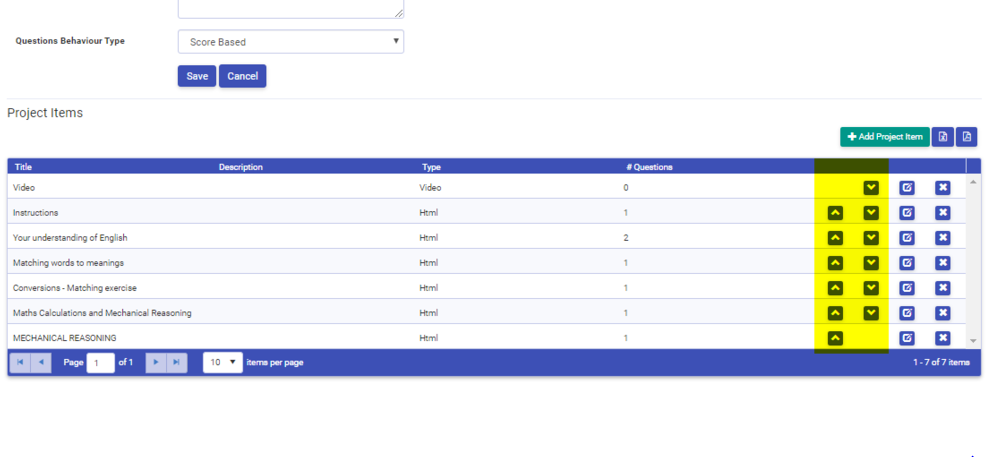This screenshot has width=993, height=457.
Task: Edit the Video project item
Action: tap(907, 187)
